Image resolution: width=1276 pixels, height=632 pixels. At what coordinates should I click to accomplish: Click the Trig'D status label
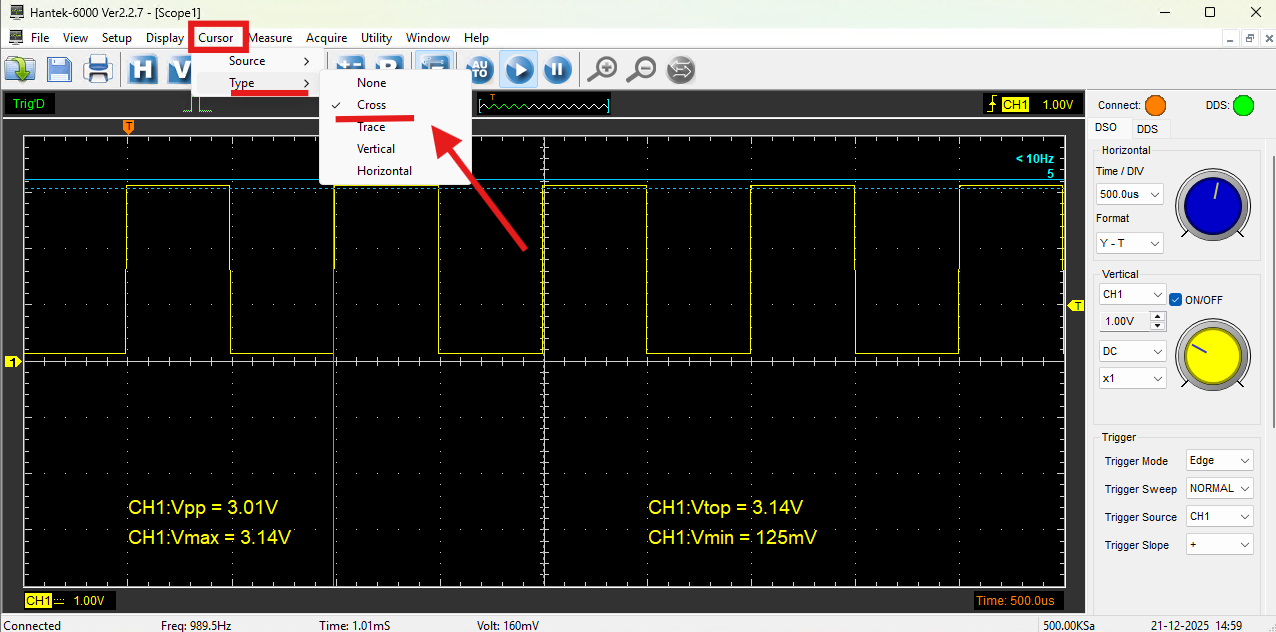coord(29,104)
